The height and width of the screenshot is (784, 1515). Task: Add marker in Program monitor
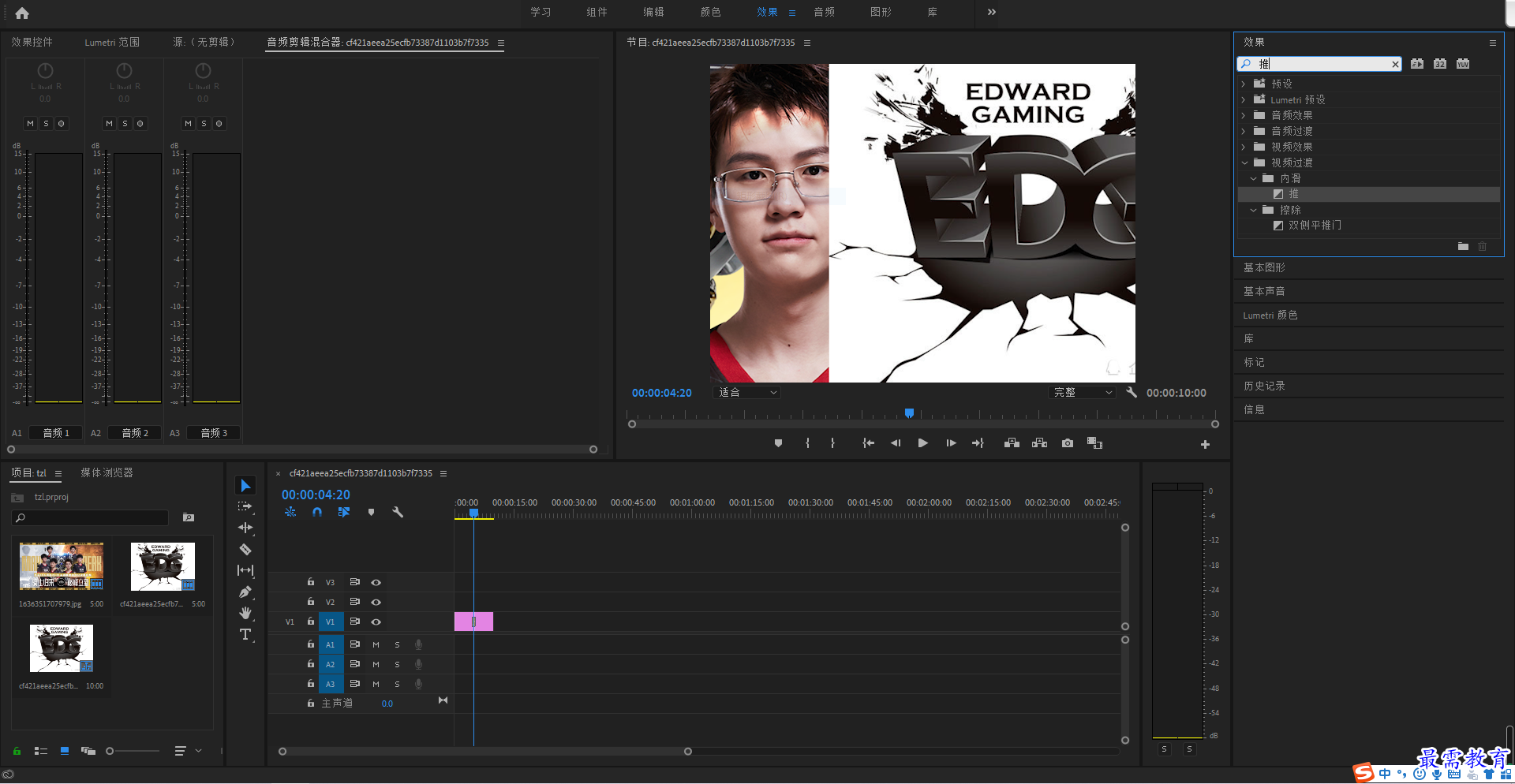(x=778, y=443)
